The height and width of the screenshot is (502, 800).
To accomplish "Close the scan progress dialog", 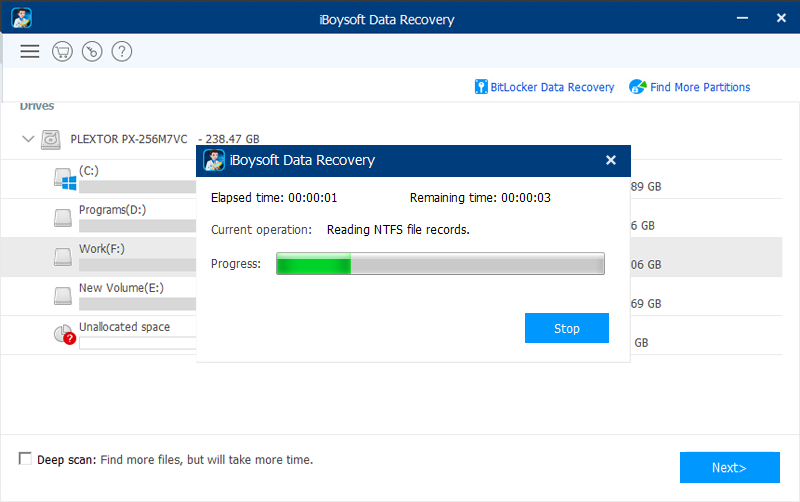I will (x=610, y=160).
